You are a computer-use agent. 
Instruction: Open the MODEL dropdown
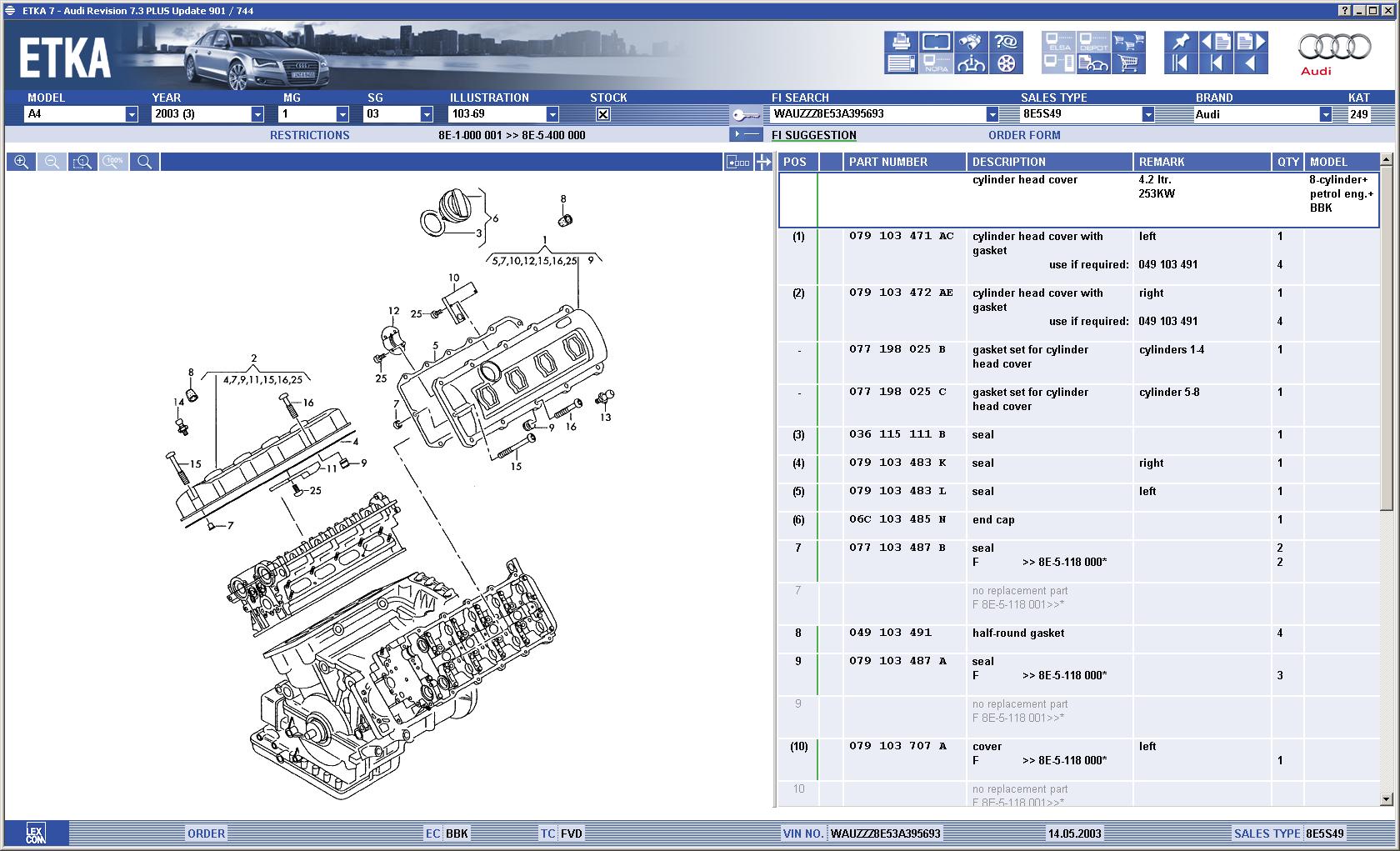[x=131, y=114]
